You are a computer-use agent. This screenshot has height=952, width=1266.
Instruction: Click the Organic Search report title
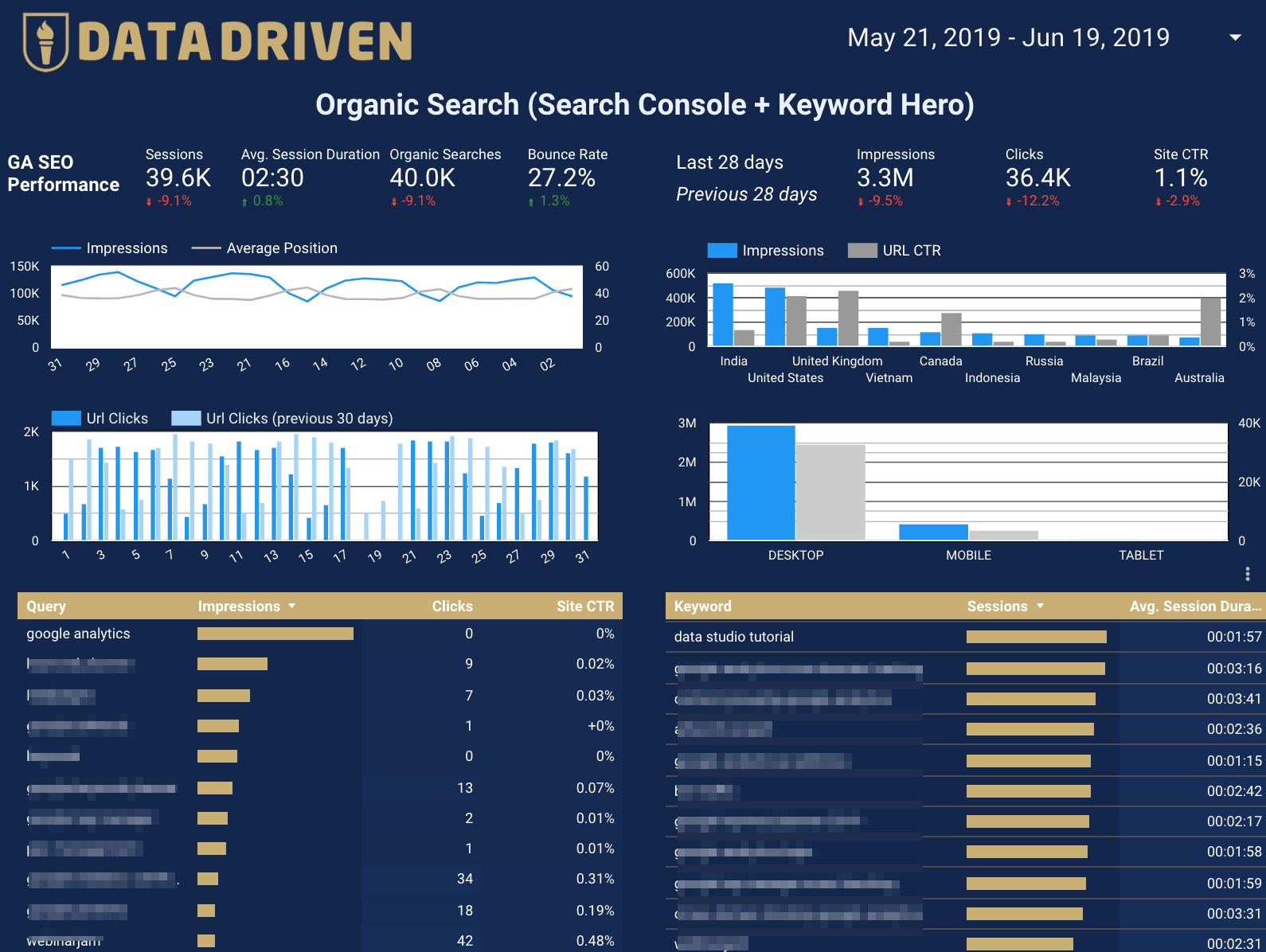(x=645, y=105)
